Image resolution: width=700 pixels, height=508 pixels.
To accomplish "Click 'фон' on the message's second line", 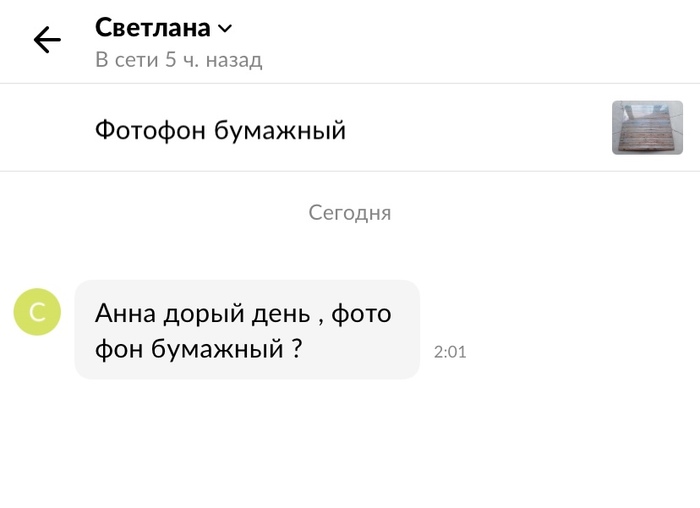I will click(x=119, y=350).
